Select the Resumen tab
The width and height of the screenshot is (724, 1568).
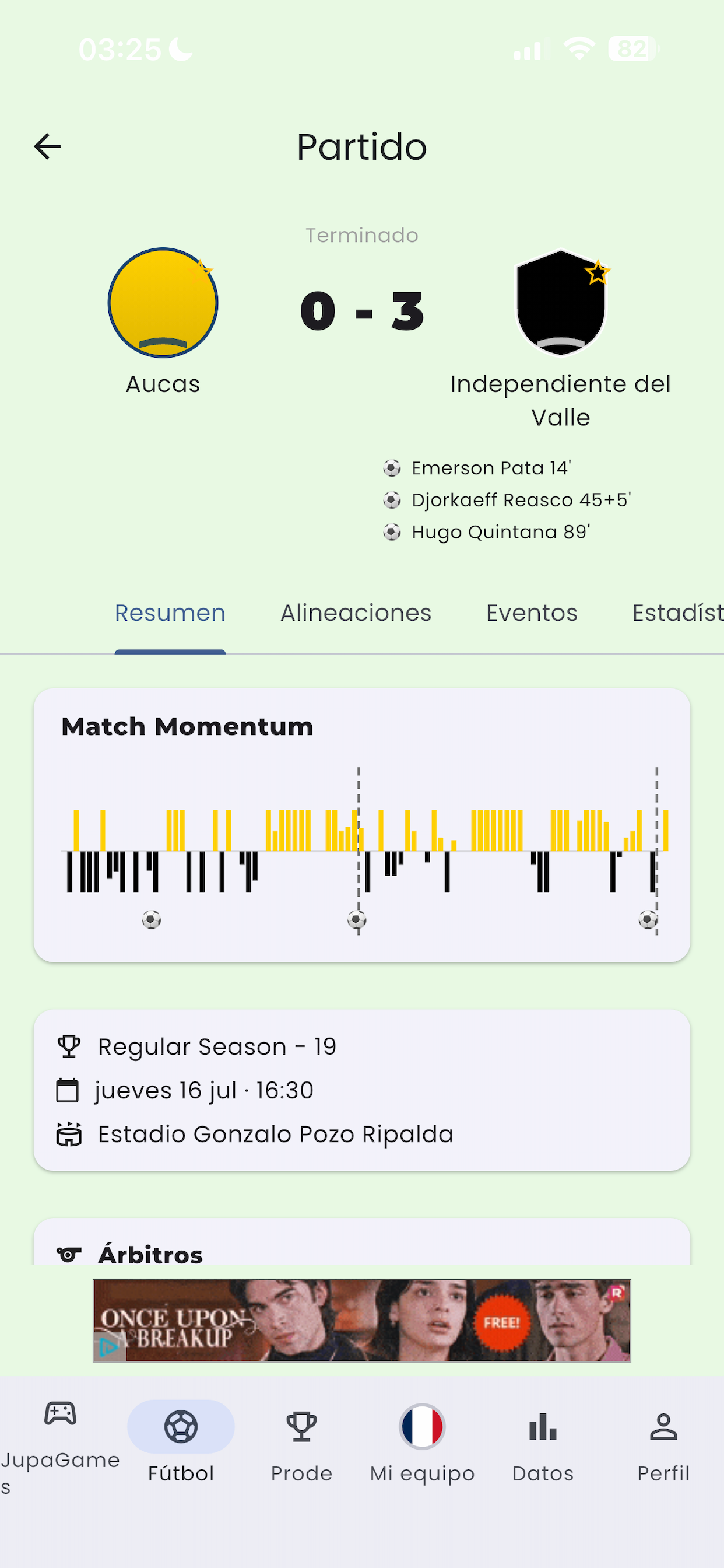click(x=170, y=613)
